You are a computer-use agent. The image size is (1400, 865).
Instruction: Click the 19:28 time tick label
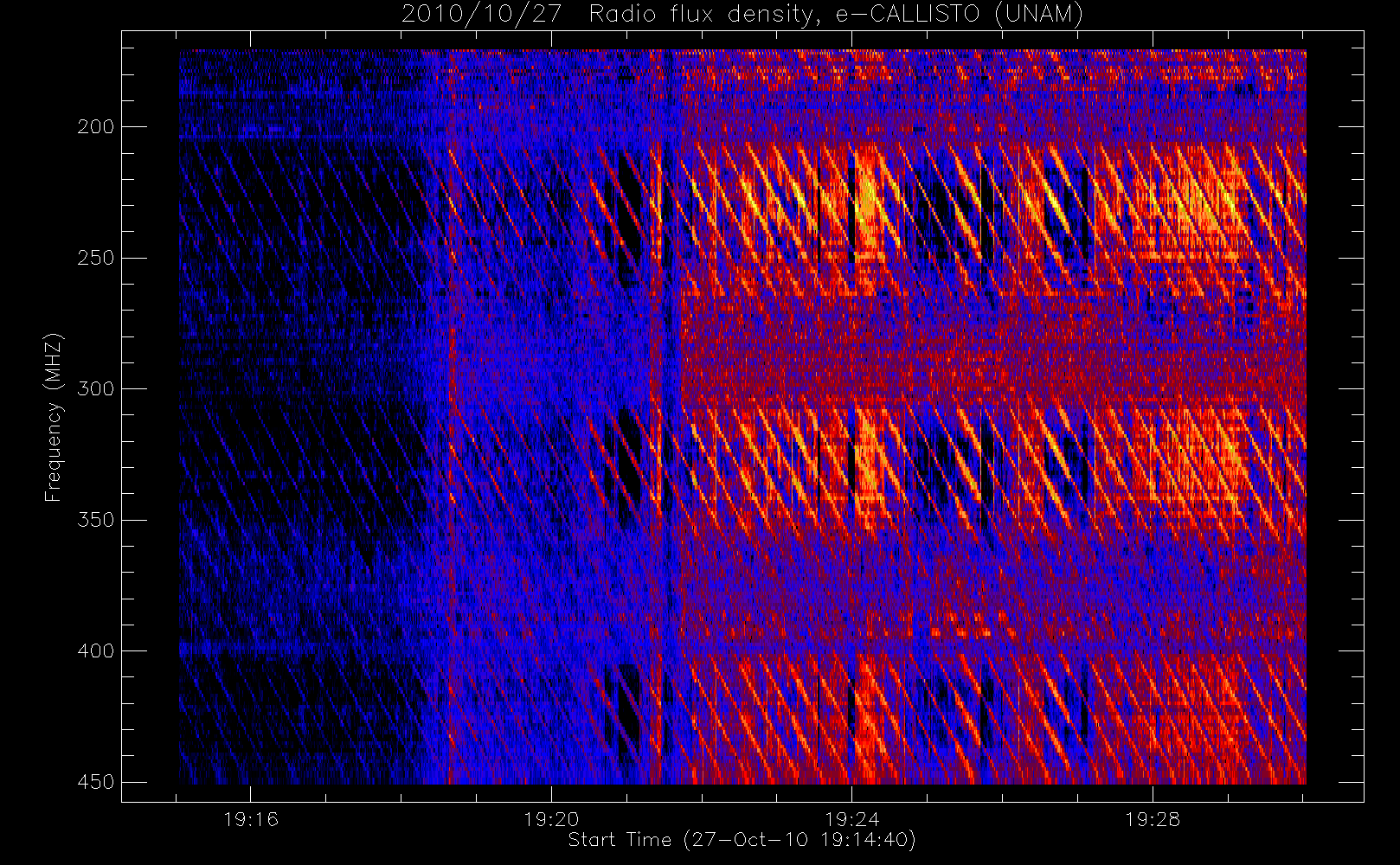click(x=1153, y=819)
